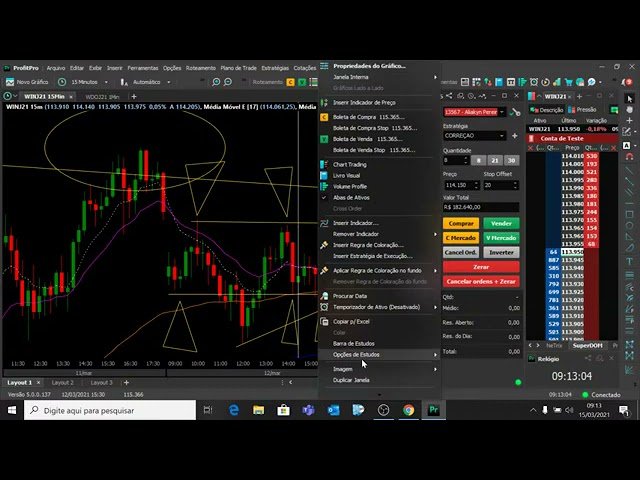Image resolution: width=640 pixels, height=480 pixels.
Task: Select the T text tool in right sidebar
Action: (629, 261)
